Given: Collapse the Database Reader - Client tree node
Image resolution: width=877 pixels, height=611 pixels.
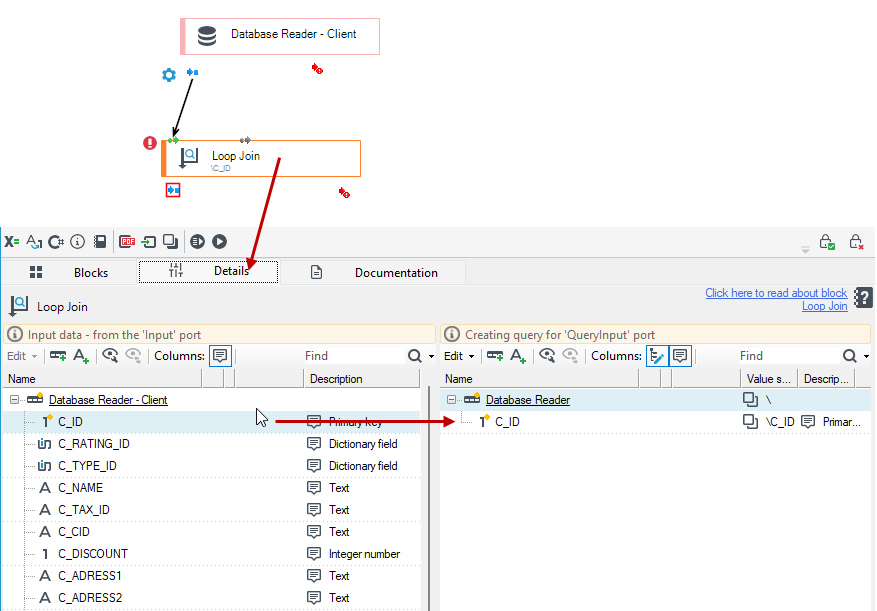Looking at the screenshot, I should (15, 400).
